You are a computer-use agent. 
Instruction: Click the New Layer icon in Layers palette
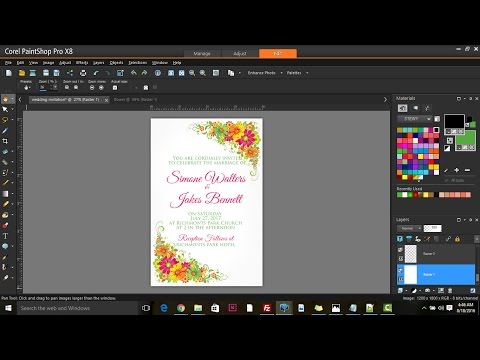[x=400, y=291]
